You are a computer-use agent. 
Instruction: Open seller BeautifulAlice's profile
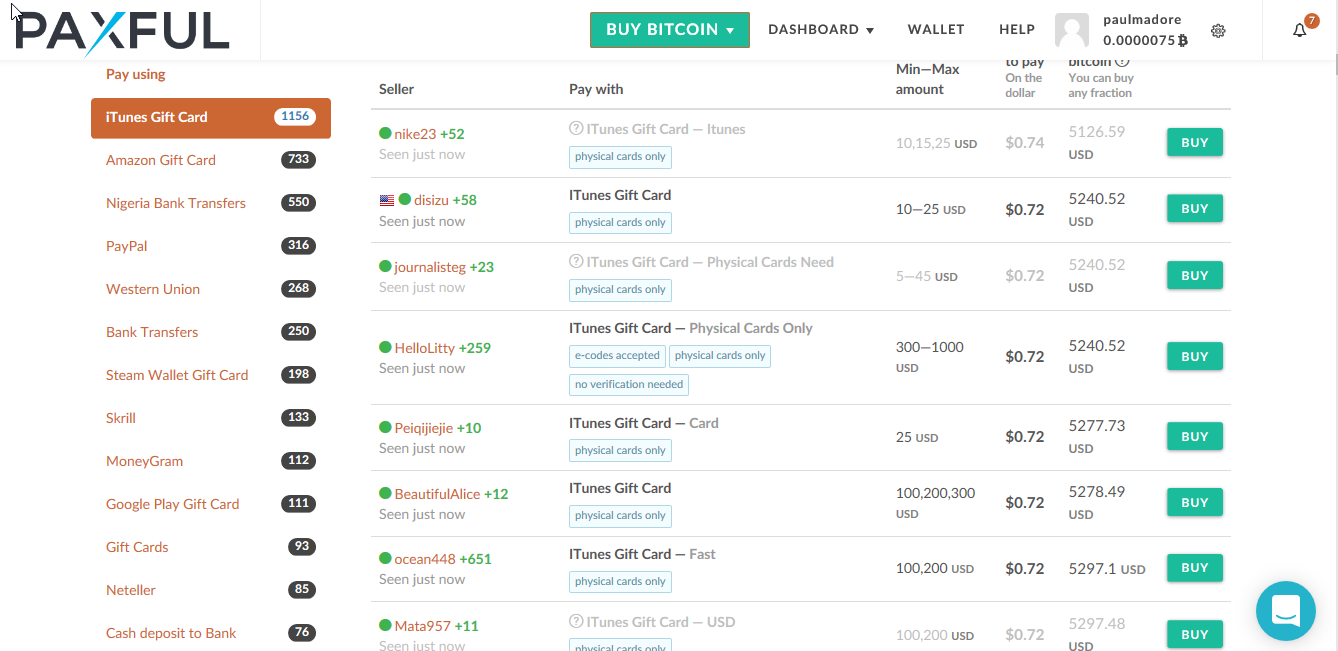[437, 494]
